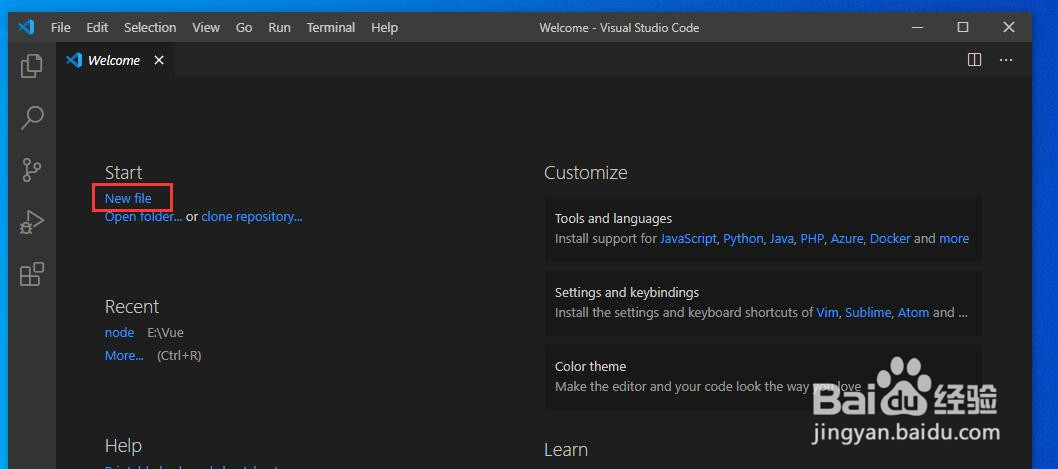Install Python language support

743,238
